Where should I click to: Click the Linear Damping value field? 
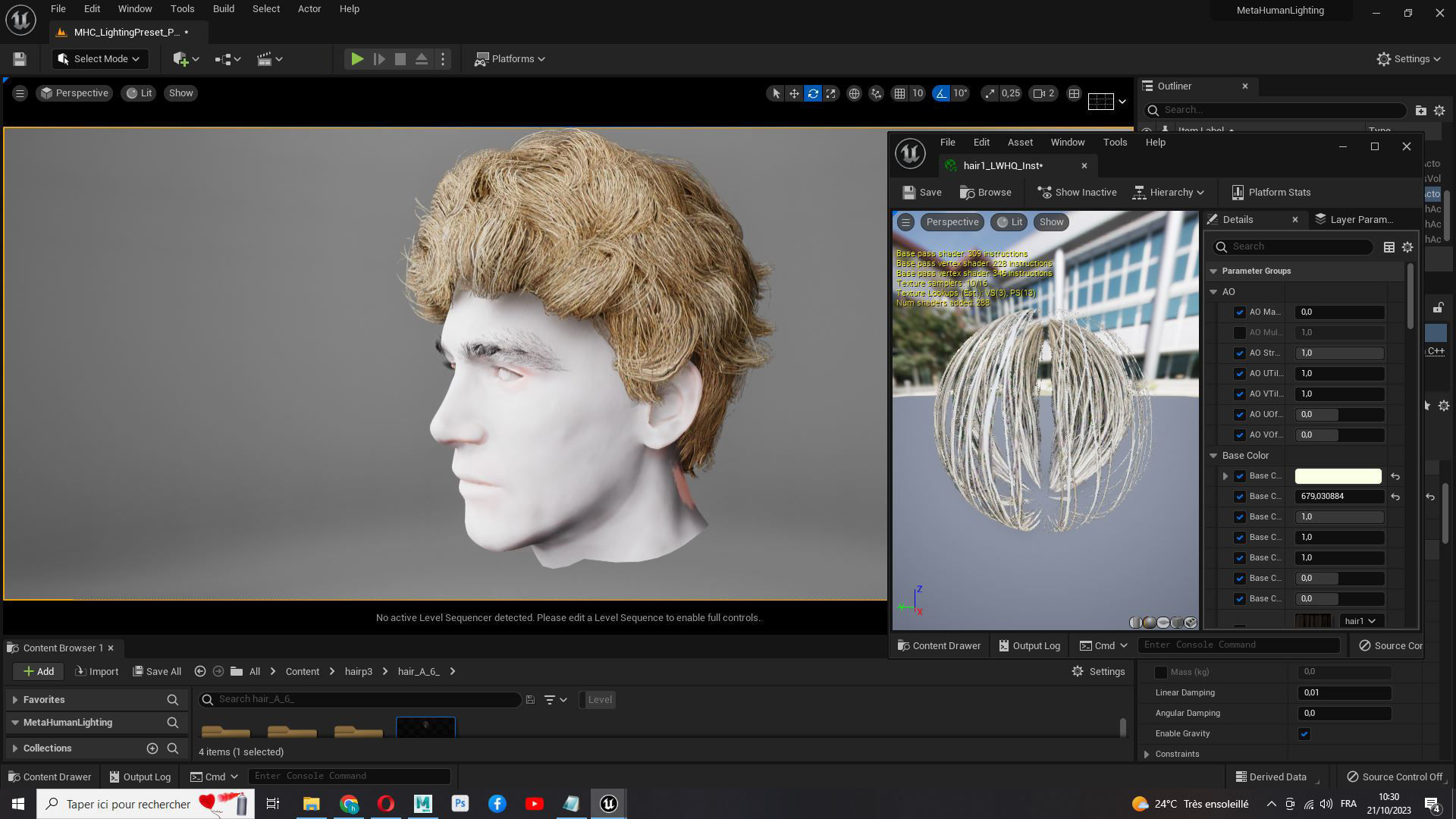click(x=1344, y=693)
